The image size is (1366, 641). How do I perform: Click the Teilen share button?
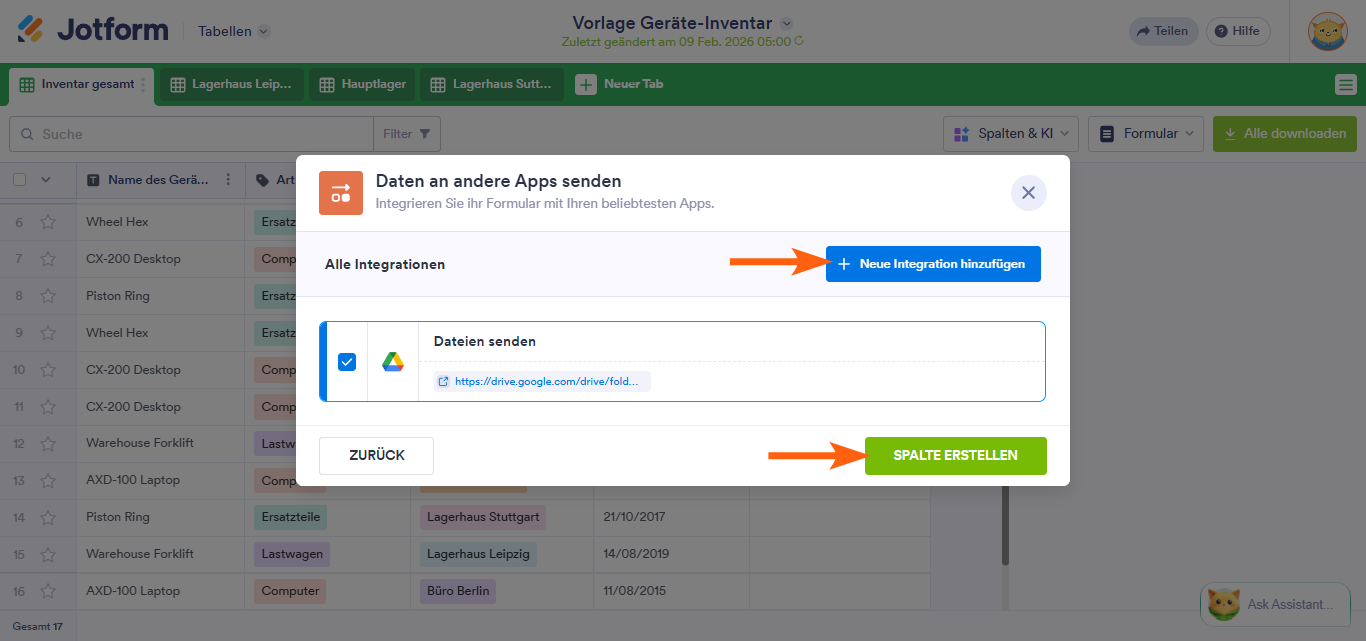click(1161, 31)
